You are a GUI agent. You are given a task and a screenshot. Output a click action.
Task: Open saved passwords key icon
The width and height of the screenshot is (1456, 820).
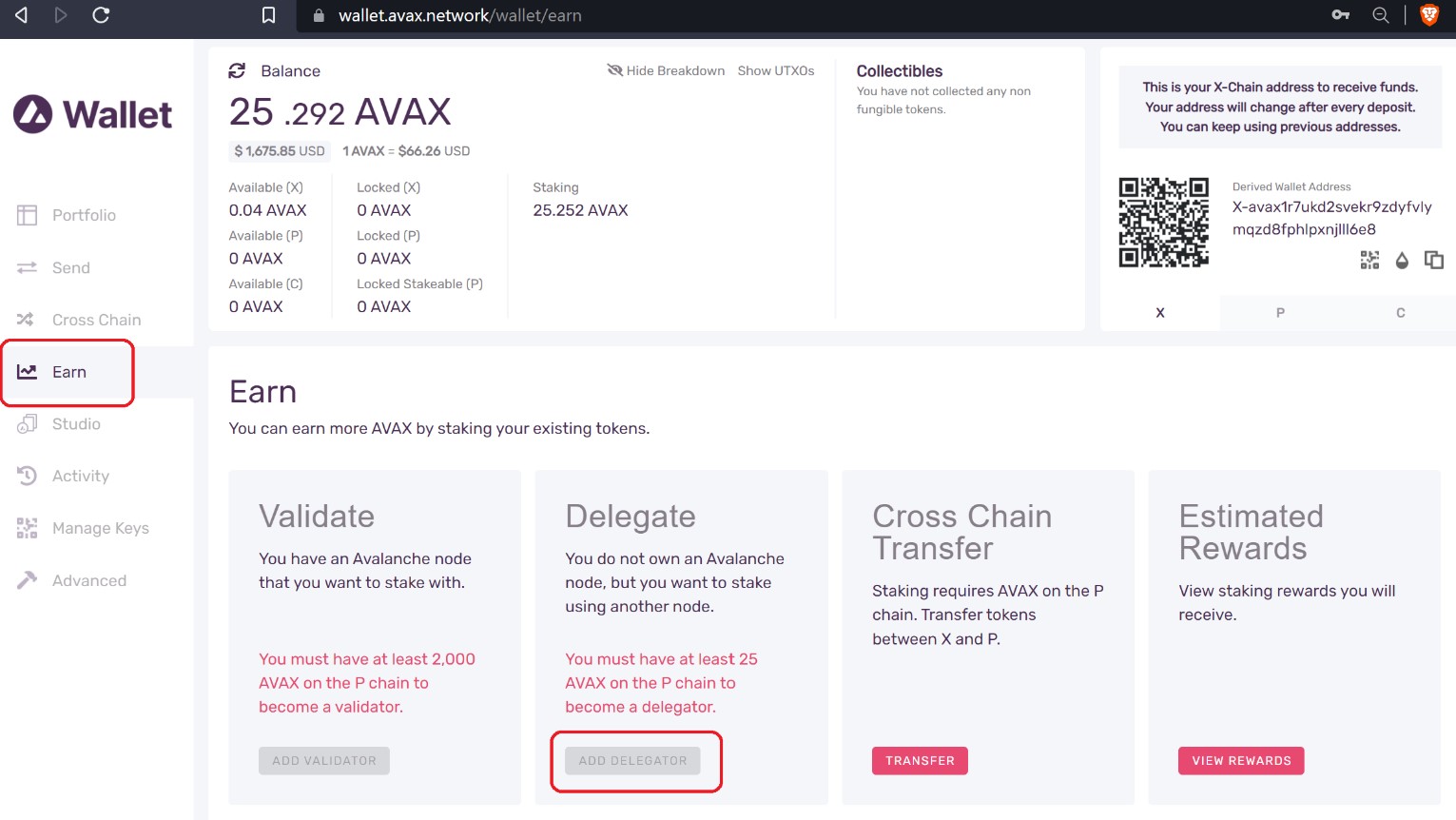pyautogui.click(x=1341, y=15)
